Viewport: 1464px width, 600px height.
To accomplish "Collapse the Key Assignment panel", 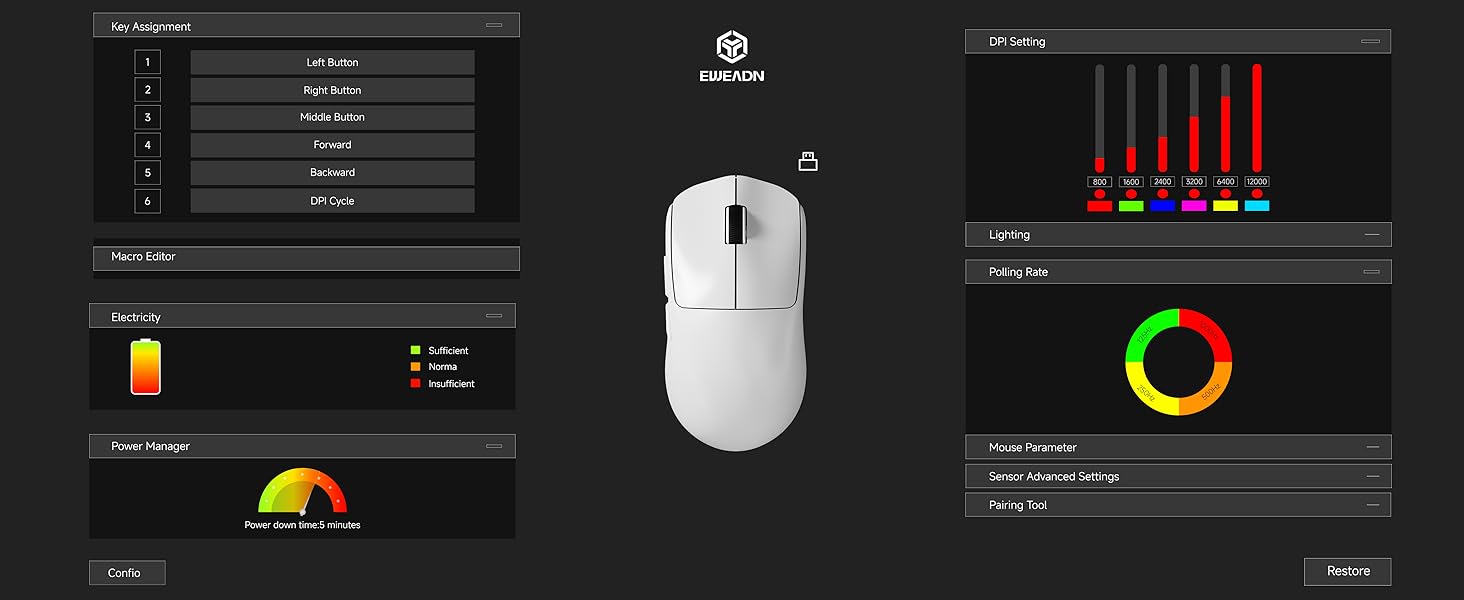I will point(494,24).
